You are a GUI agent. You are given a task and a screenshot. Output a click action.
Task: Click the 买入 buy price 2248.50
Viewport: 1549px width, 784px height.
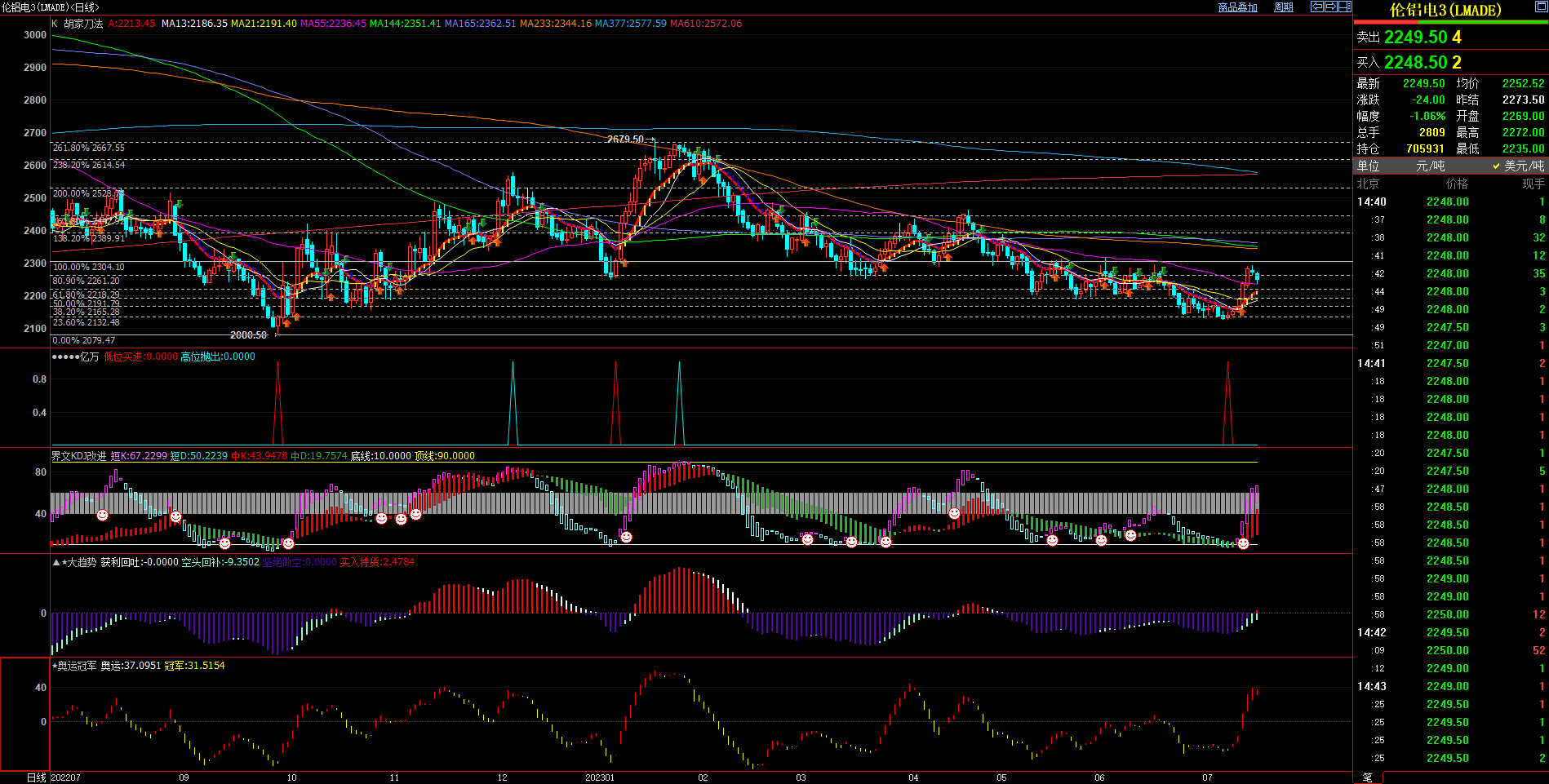click(1415, 63)
